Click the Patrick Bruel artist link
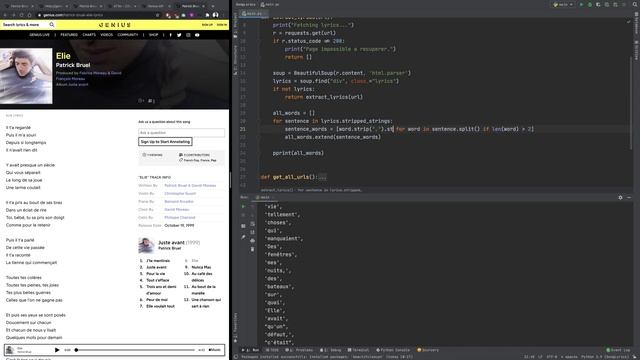 [x=73, y=65]
